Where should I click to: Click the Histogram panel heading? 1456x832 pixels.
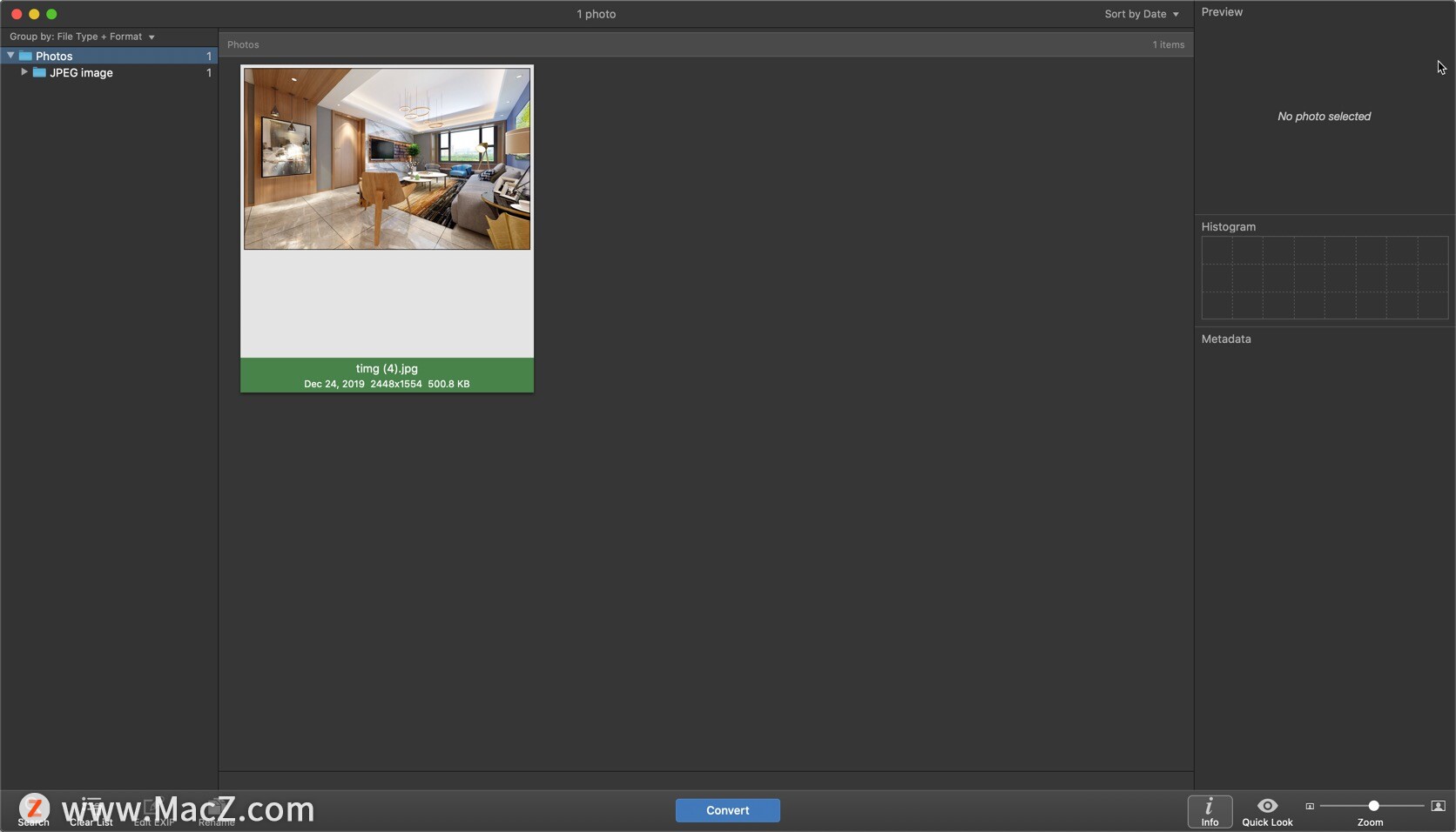(1229, 226)
